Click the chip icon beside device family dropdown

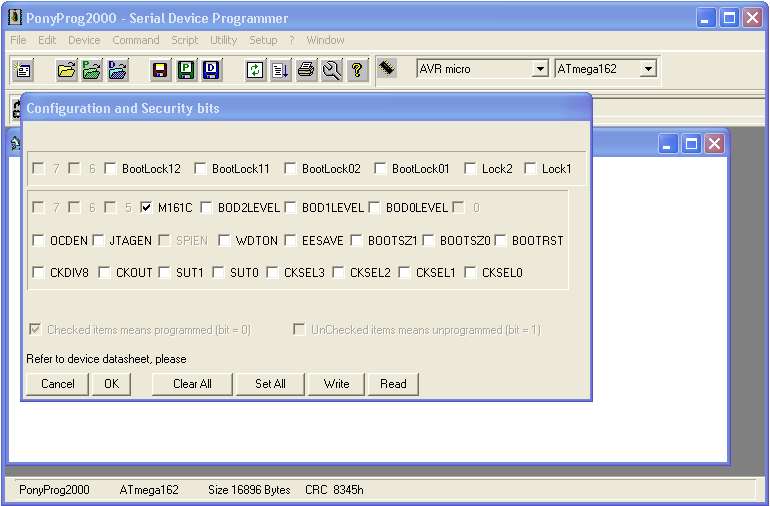(x=388, y=68)
